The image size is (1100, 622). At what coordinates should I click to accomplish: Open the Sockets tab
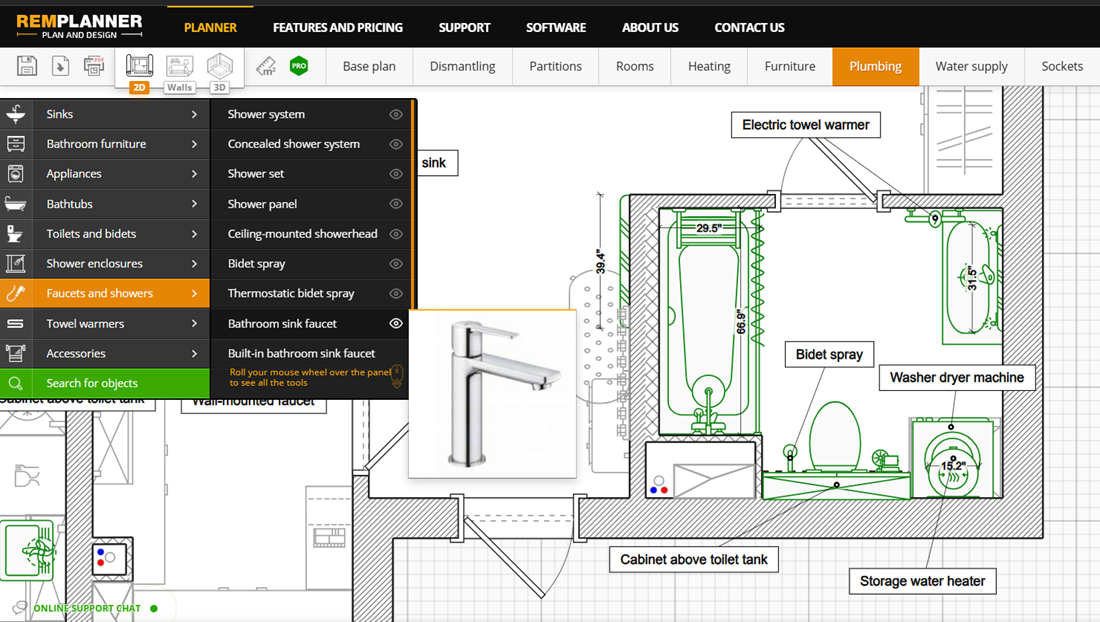tap(1062, 67)
